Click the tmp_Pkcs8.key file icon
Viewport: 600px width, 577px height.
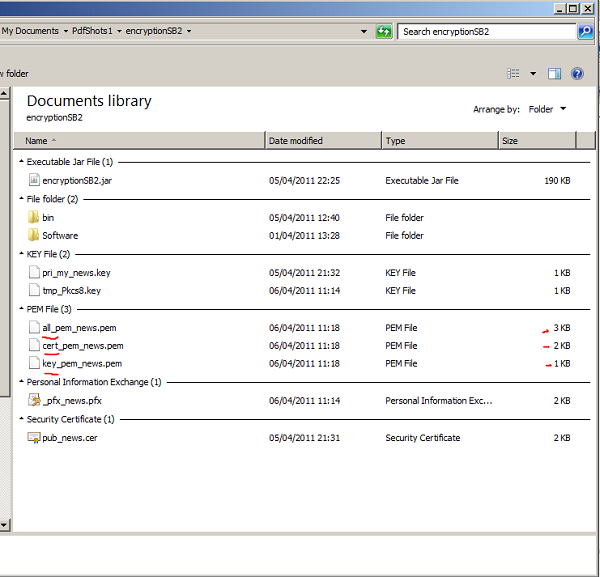pyautogui.click(x=34, y=290)
